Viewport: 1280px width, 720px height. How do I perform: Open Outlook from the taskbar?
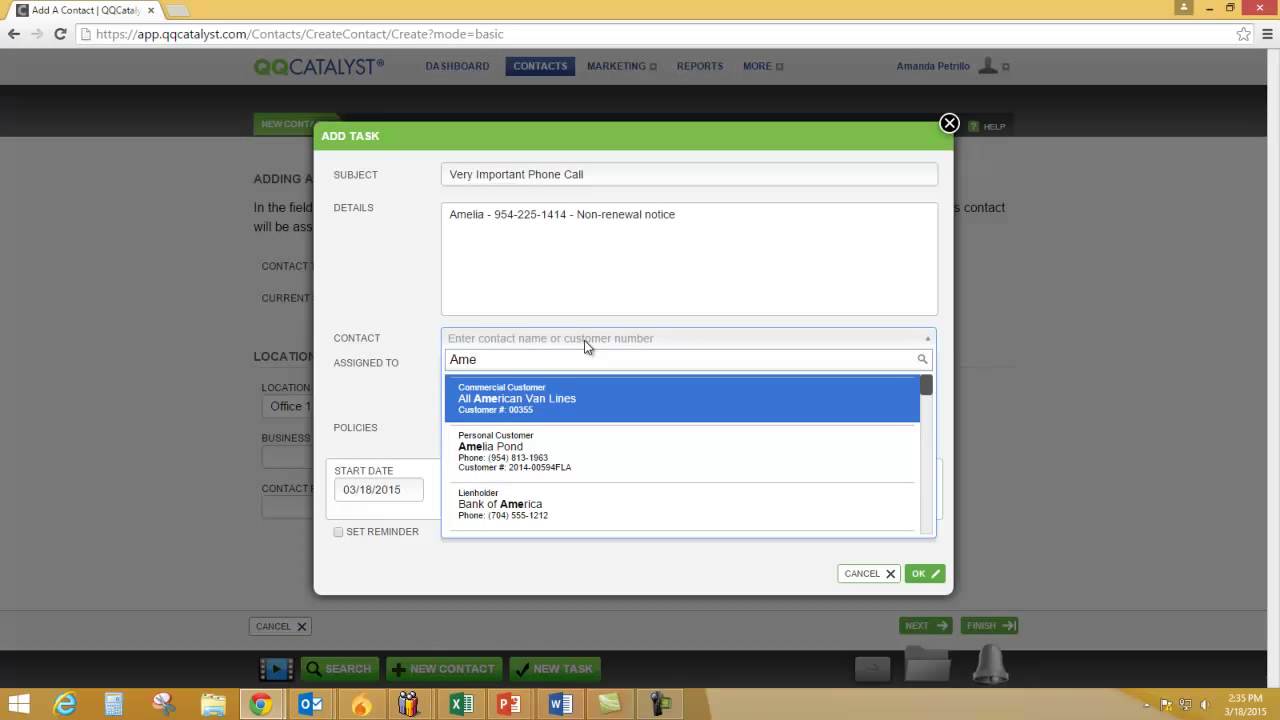point(311,704)
